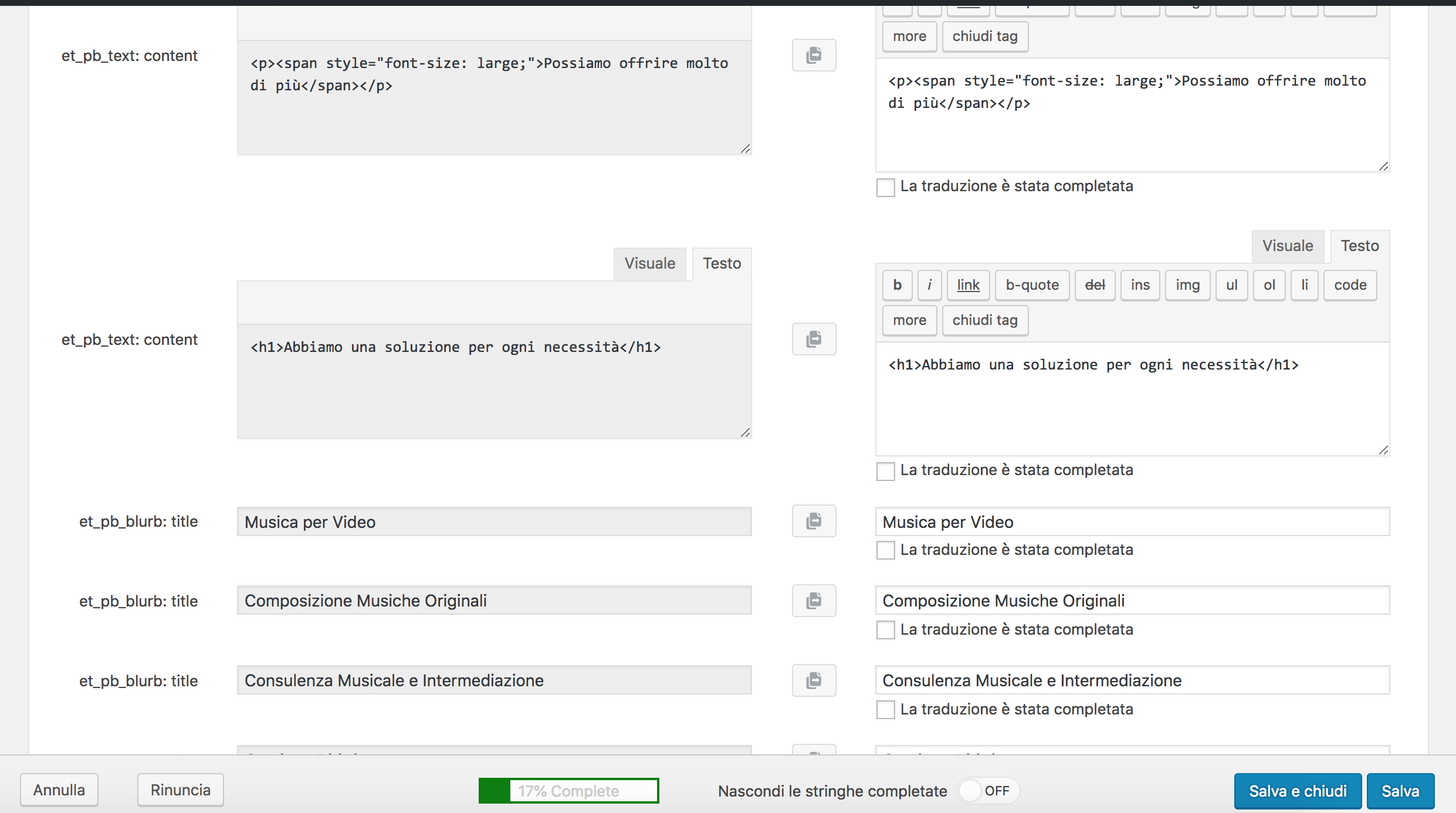Click the bold 'b' quicktag button

[897, 285]
